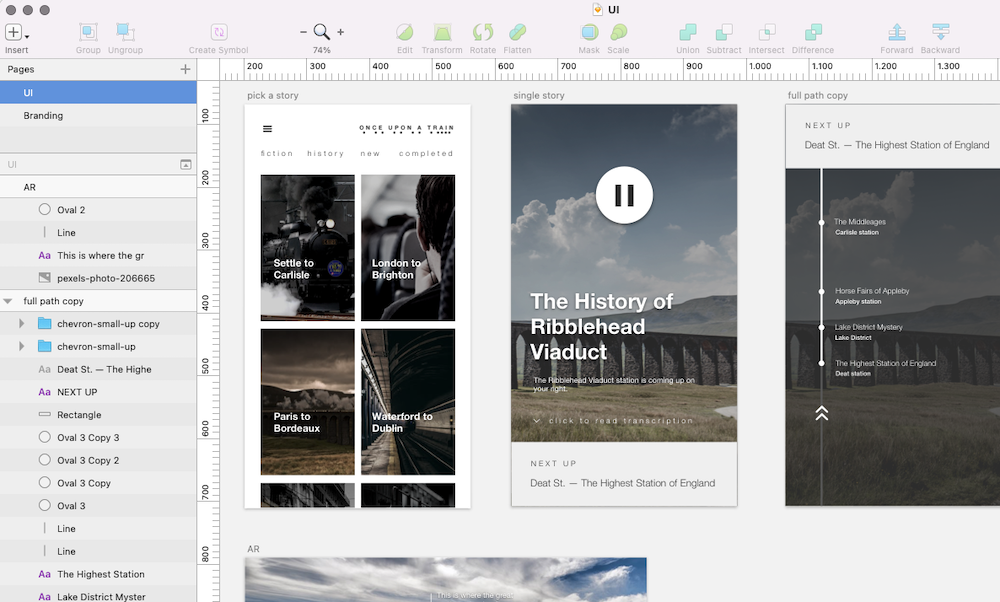Click the Group toolbar icon
The width and height of the screenshot is (1000, 602).
pos(88,32)
